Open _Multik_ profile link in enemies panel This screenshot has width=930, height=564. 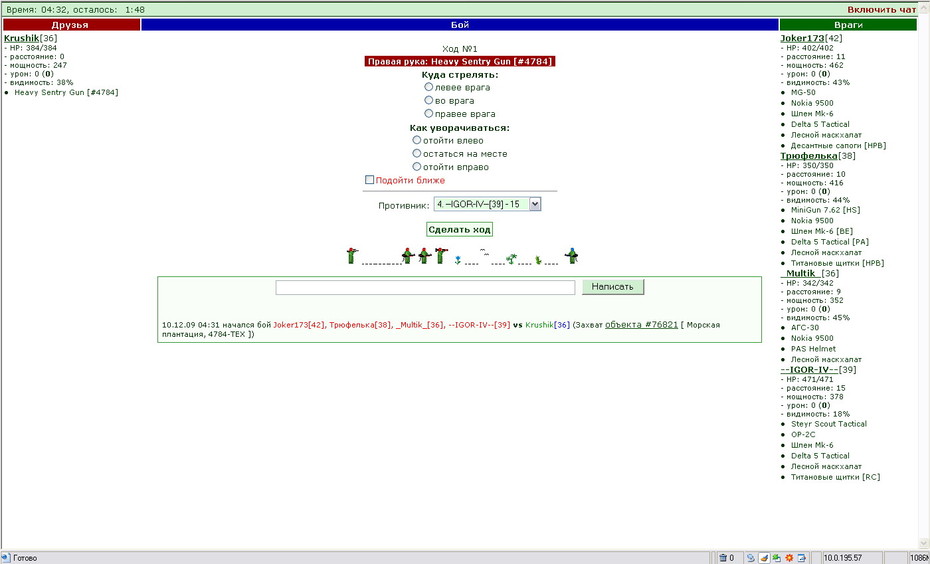click(801, 273)
